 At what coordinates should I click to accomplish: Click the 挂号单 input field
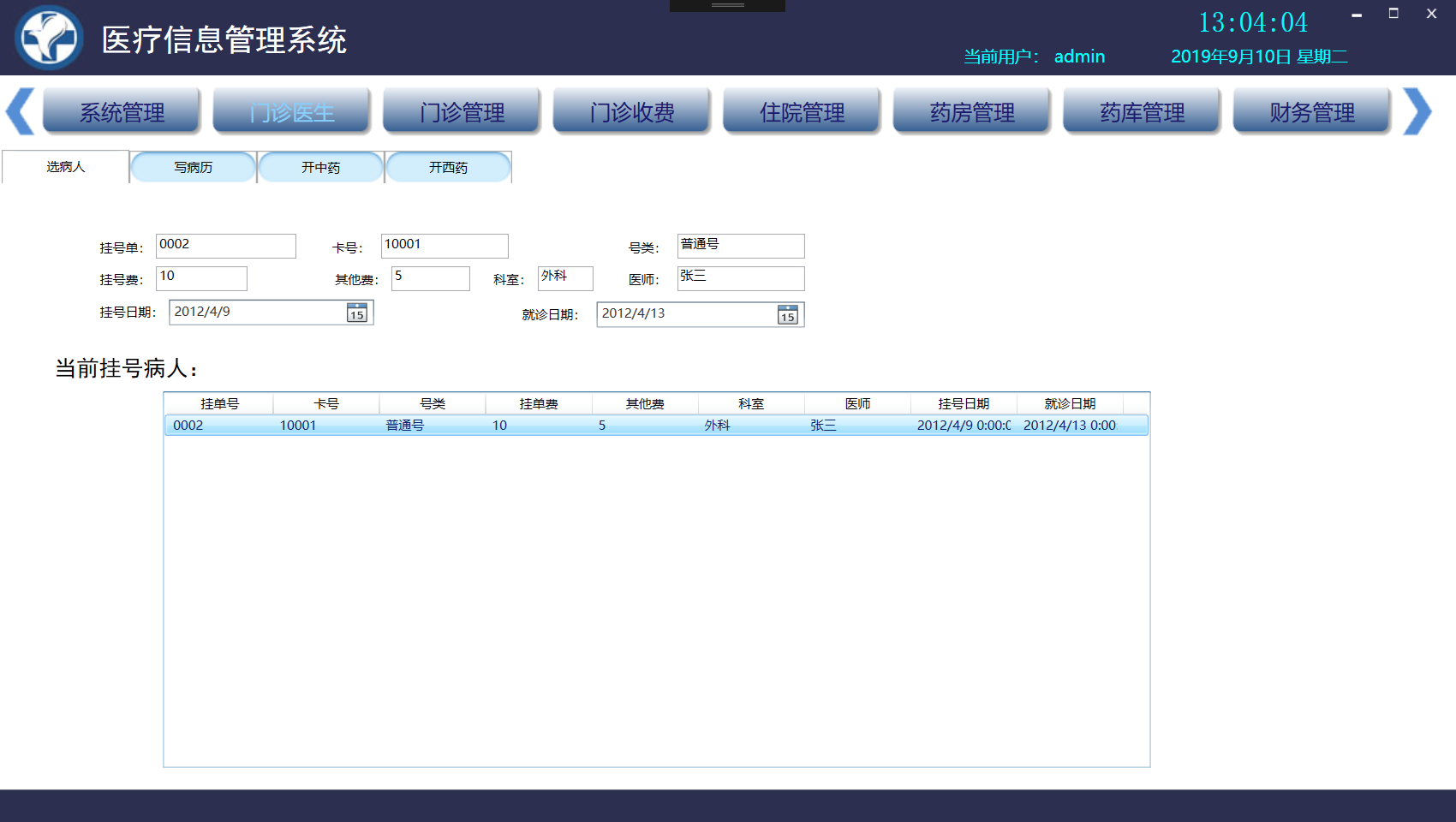pos(226,246)
